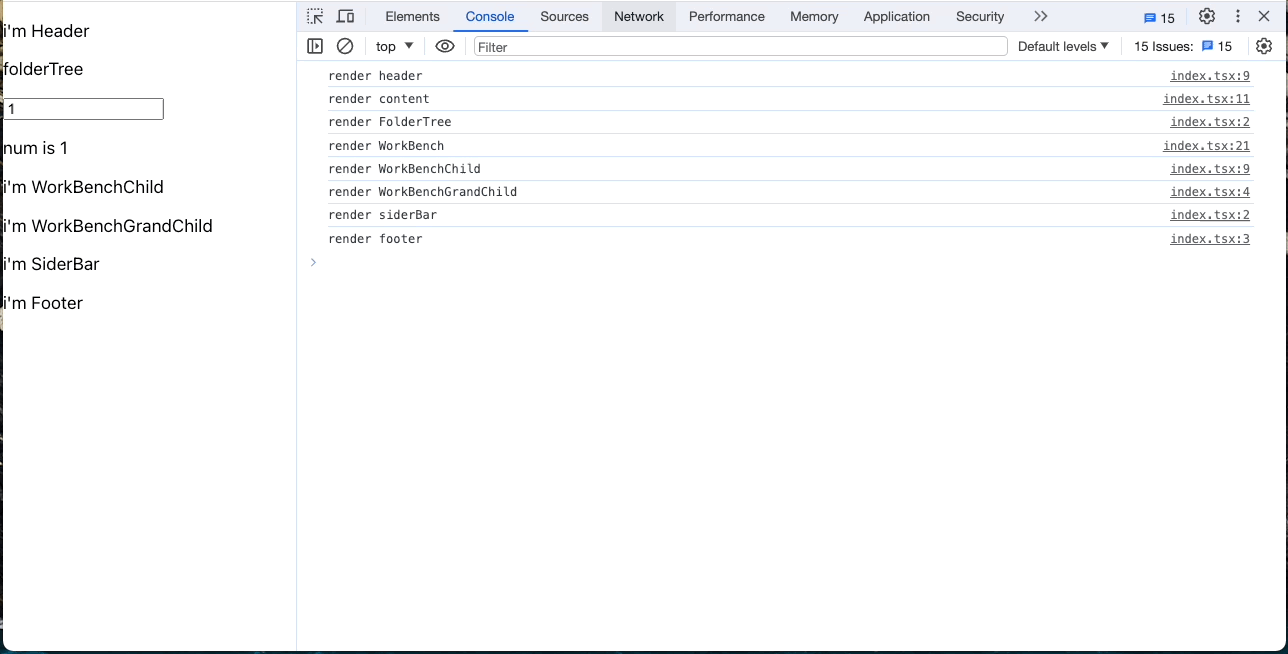Open index.tsx:11 source link
1288x654 pixels.
(x=1206, y=99)
